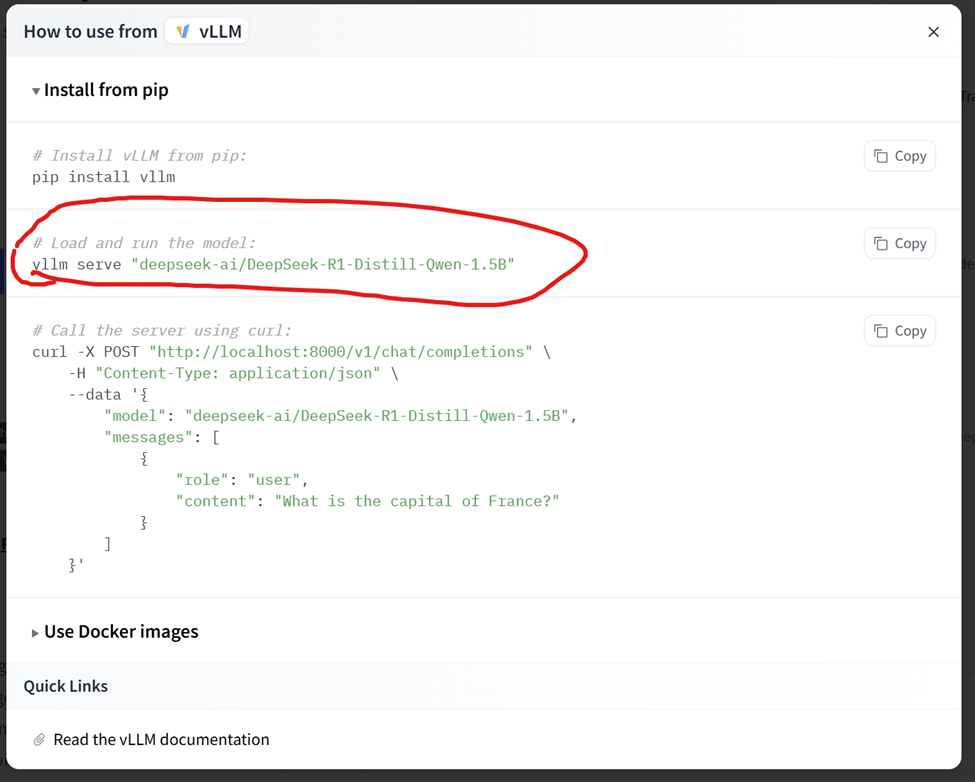Close the How to use dialog
The height and width of the screenshot is (782, 975).
coord(933,32)
